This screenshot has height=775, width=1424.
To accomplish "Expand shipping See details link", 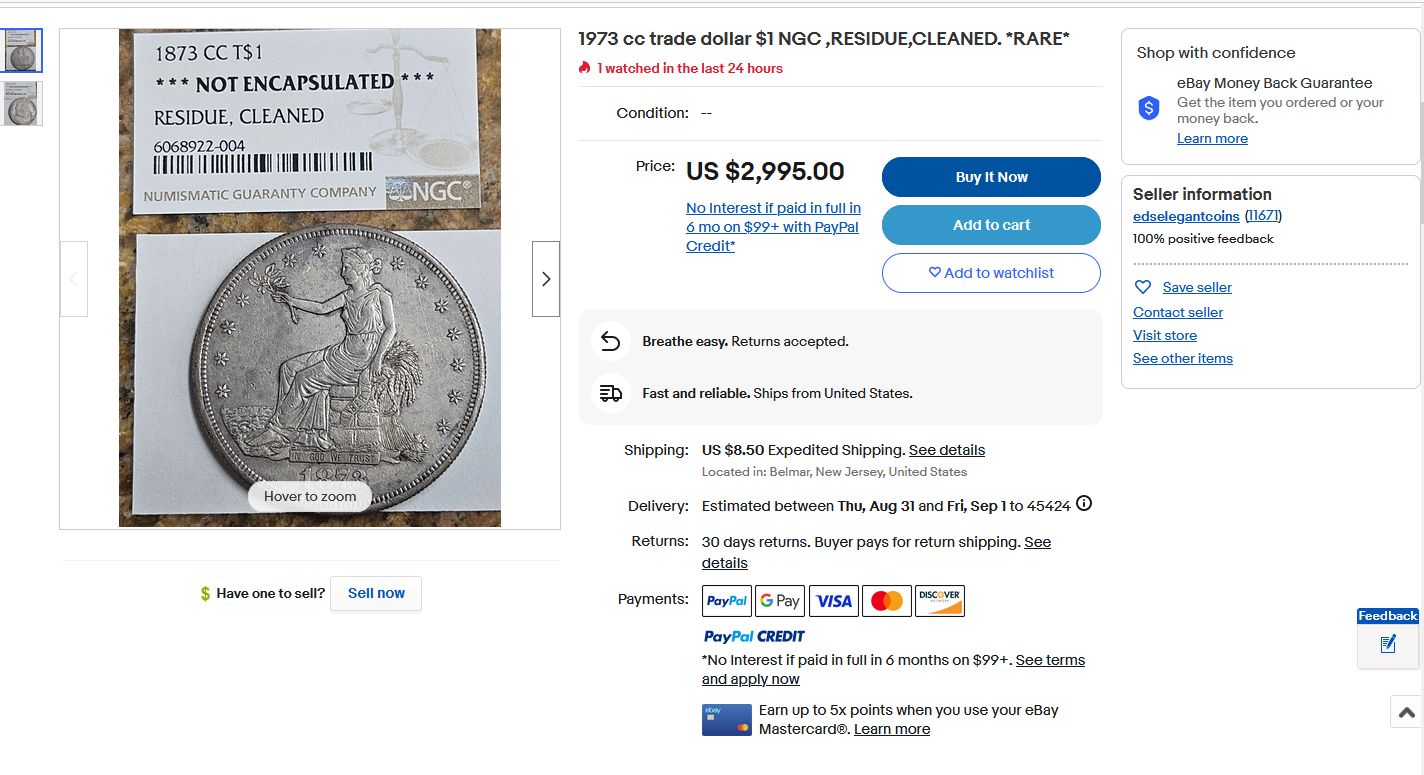I will (946, 450).
